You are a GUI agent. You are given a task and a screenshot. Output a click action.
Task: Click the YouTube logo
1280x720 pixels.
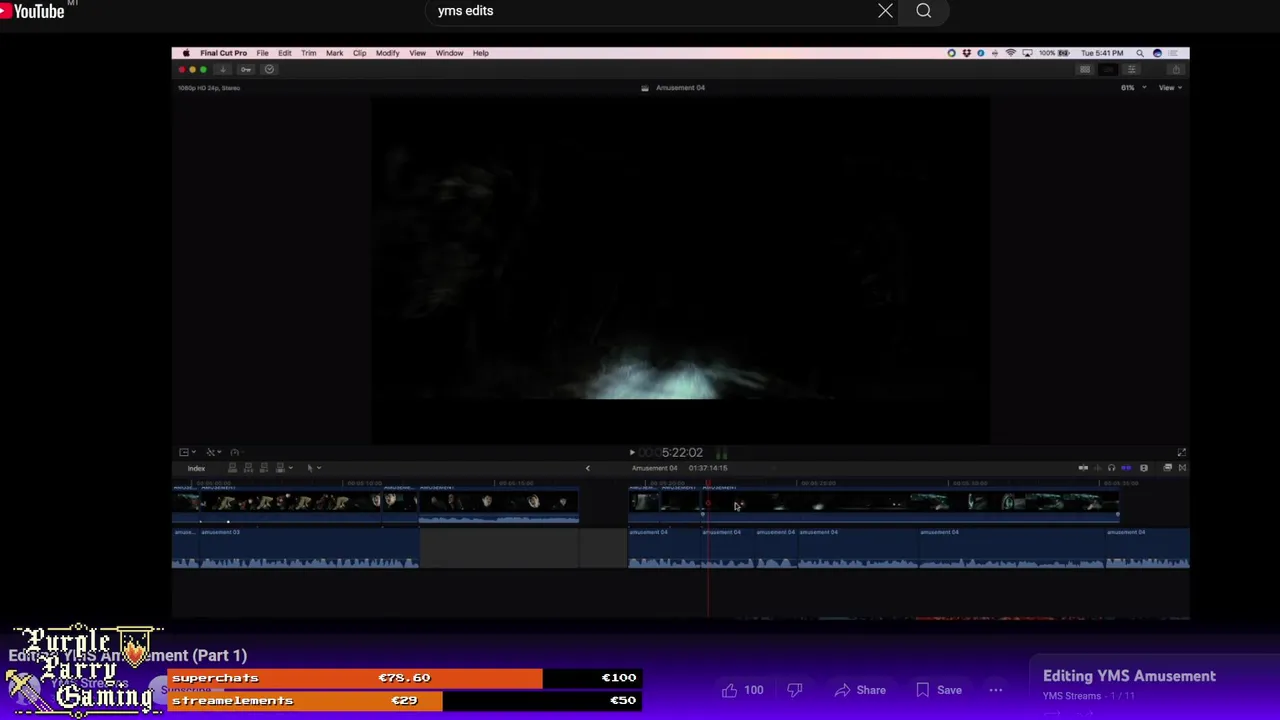point(33,11)
